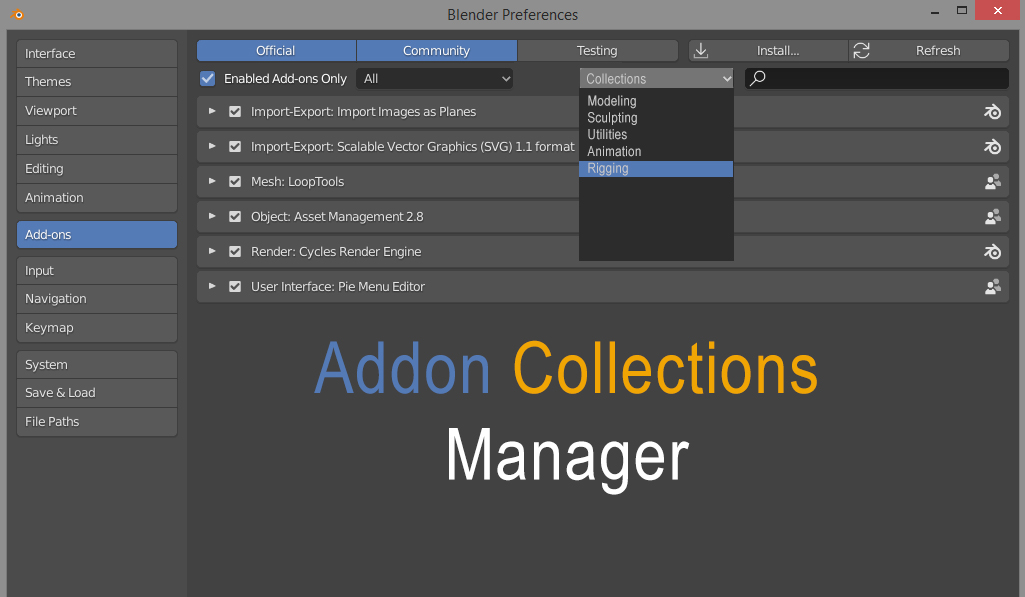Click the Install... button
The width and height of the screenshot is (1025, 597).
(x=768, y=50)
